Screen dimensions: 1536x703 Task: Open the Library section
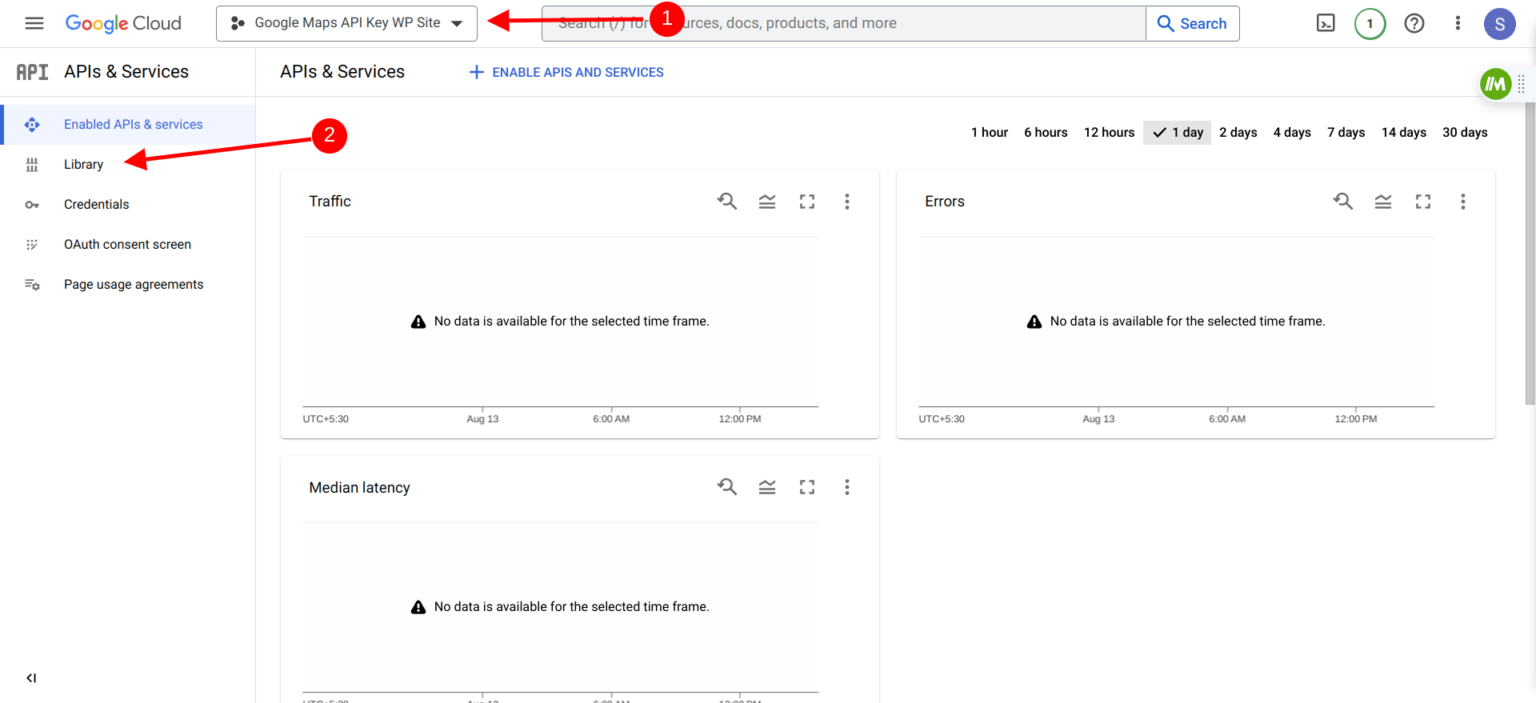[x=83, y=164]
